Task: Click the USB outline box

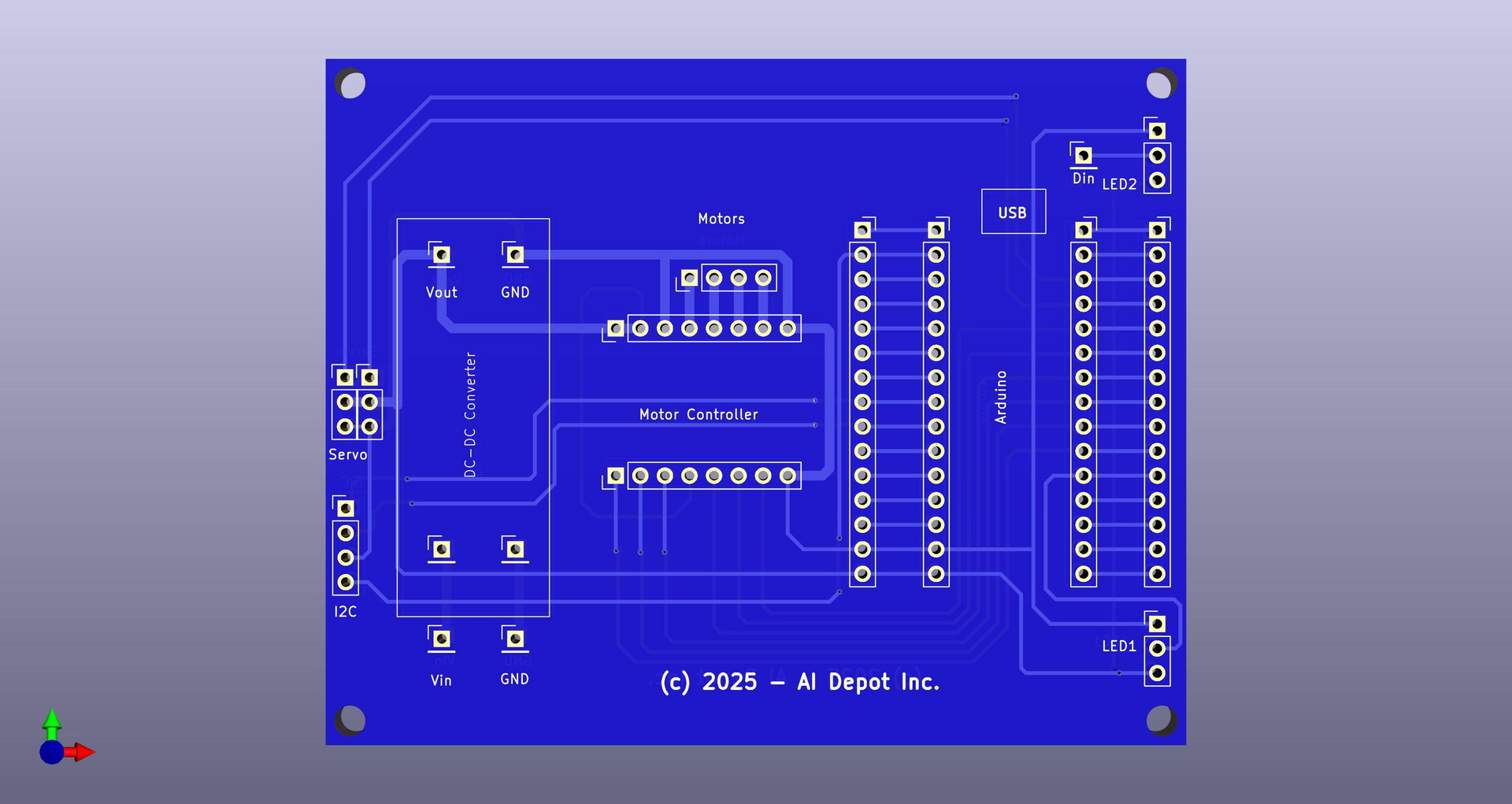Action: click(x=1014, y=212)
